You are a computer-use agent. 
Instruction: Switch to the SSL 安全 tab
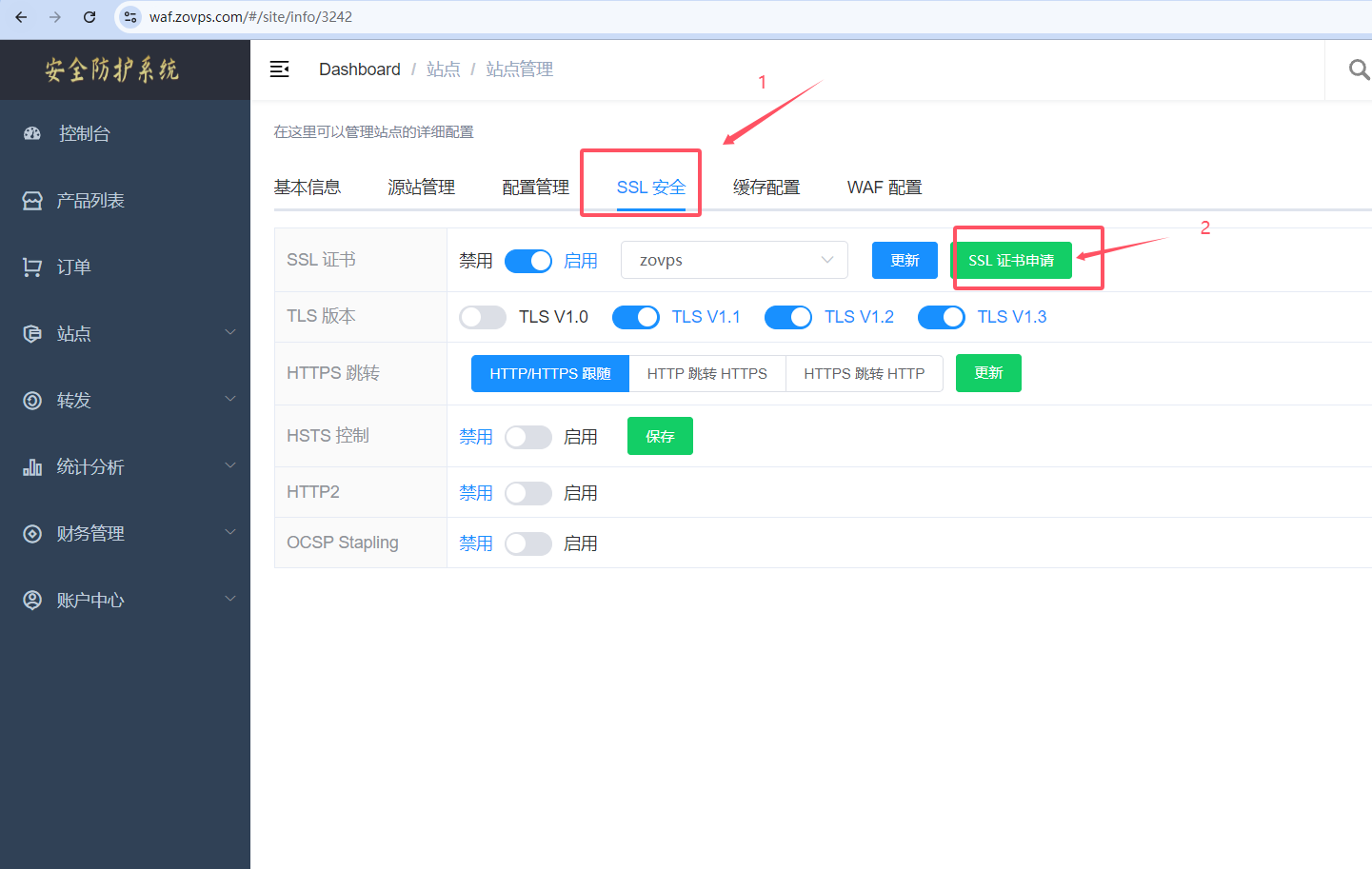(x=651, y=188)
